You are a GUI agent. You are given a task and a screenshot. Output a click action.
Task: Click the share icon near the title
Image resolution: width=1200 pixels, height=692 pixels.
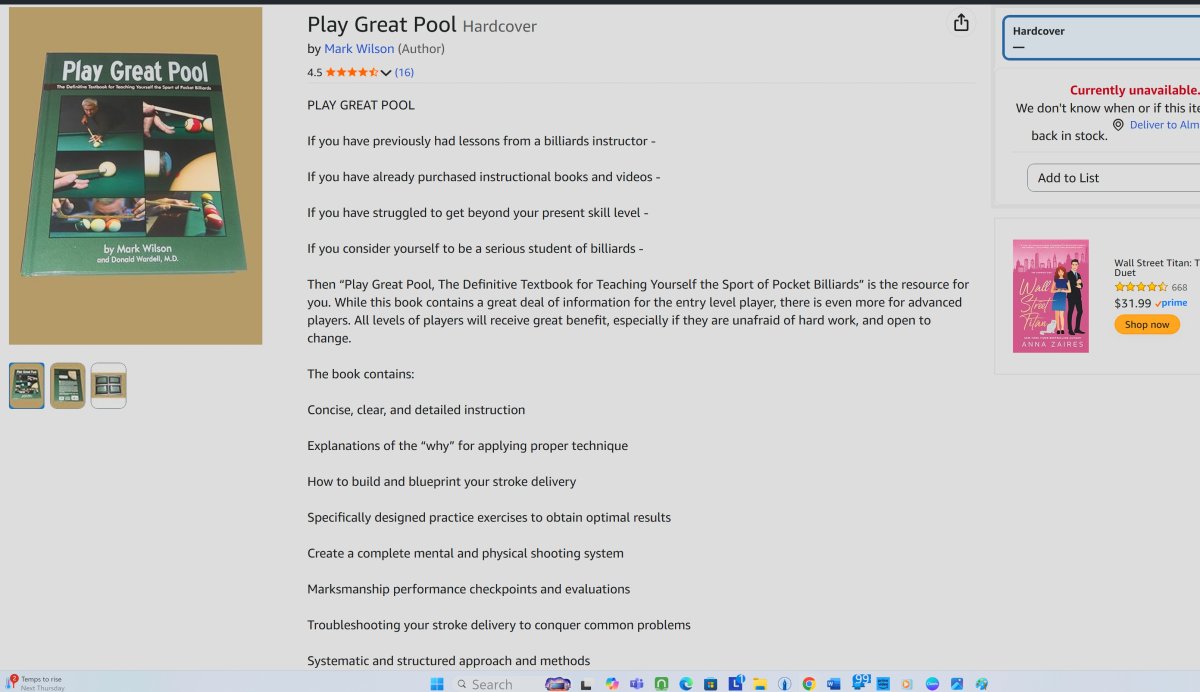point(961,23)
